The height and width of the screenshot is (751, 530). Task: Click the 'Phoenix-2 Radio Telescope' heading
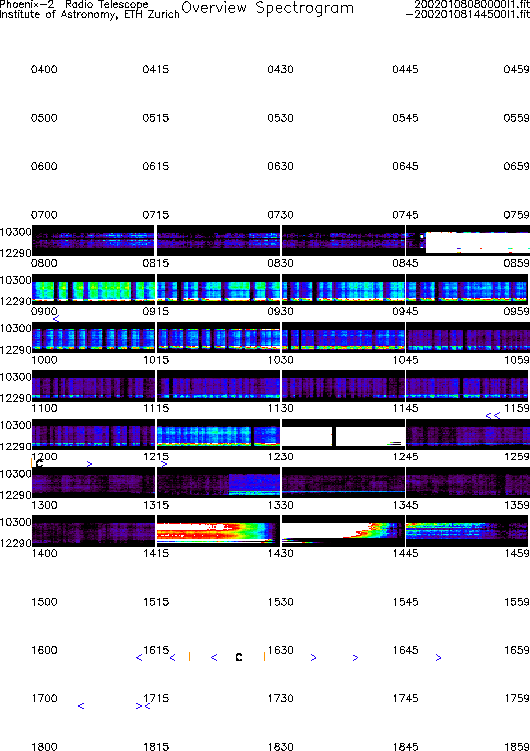(74, 4)
